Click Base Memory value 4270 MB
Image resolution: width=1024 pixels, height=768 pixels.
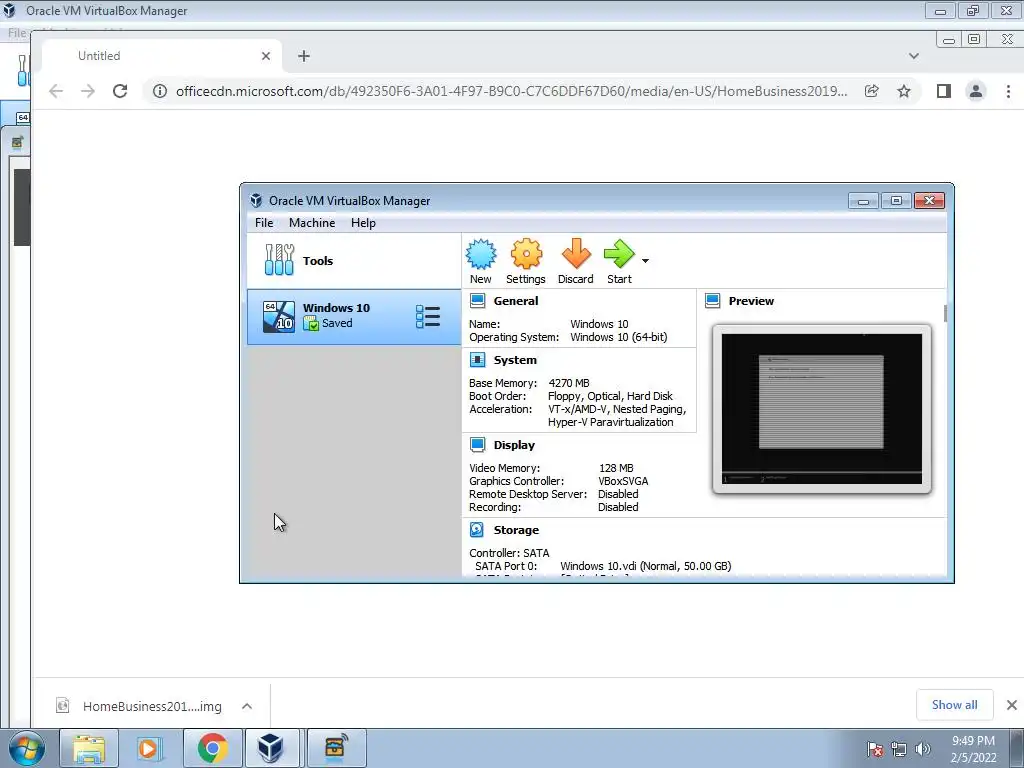pos(569,383)
